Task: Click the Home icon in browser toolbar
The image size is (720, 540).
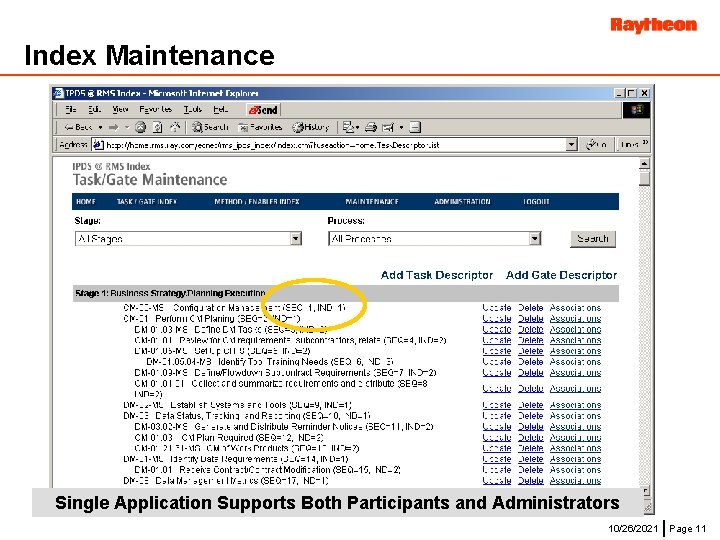Action: click(x=175, y=127)
